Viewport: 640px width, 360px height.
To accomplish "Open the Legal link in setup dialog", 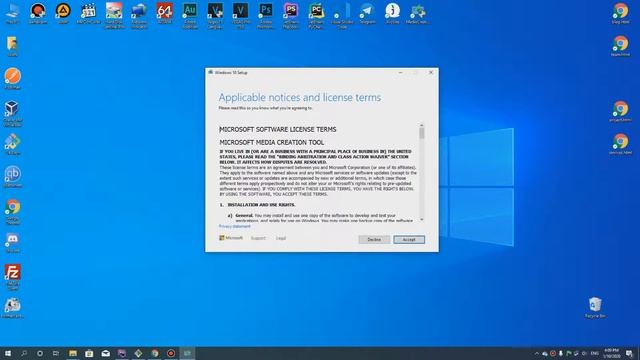I will pos(281,238).
